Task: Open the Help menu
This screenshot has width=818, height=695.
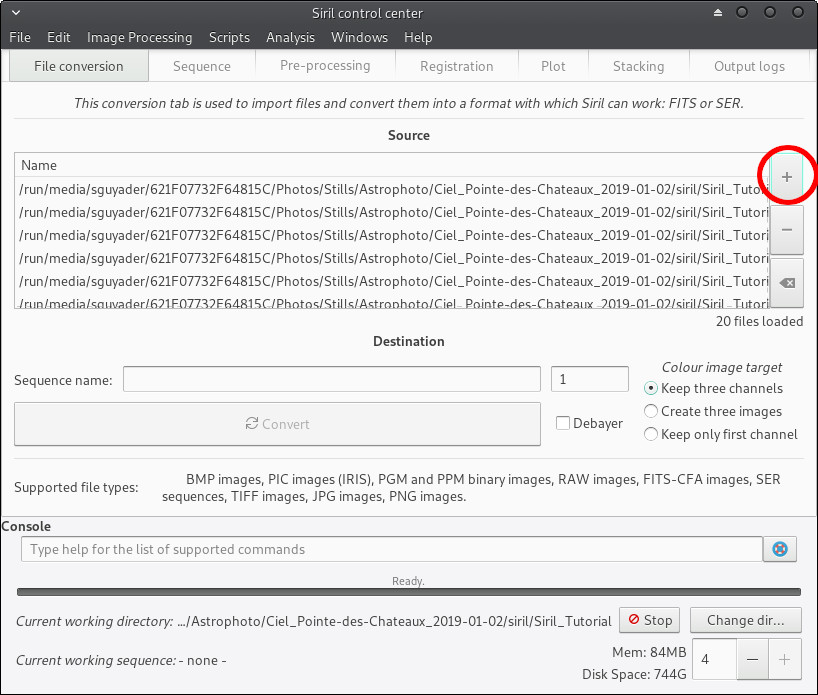Action: 418,38
